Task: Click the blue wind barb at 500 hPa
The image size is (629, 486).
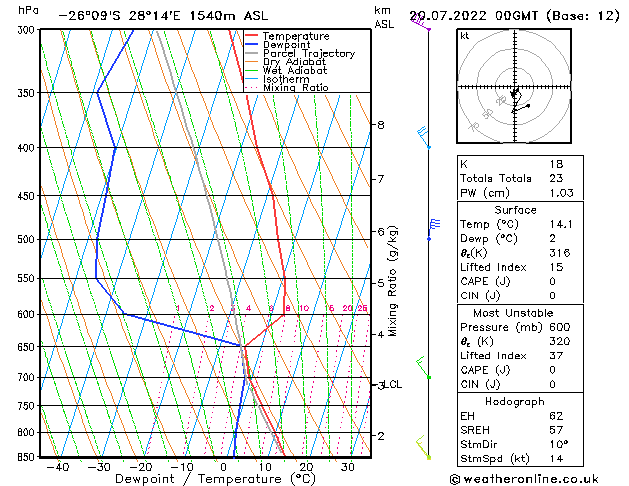Action: (x=434, y=229)
